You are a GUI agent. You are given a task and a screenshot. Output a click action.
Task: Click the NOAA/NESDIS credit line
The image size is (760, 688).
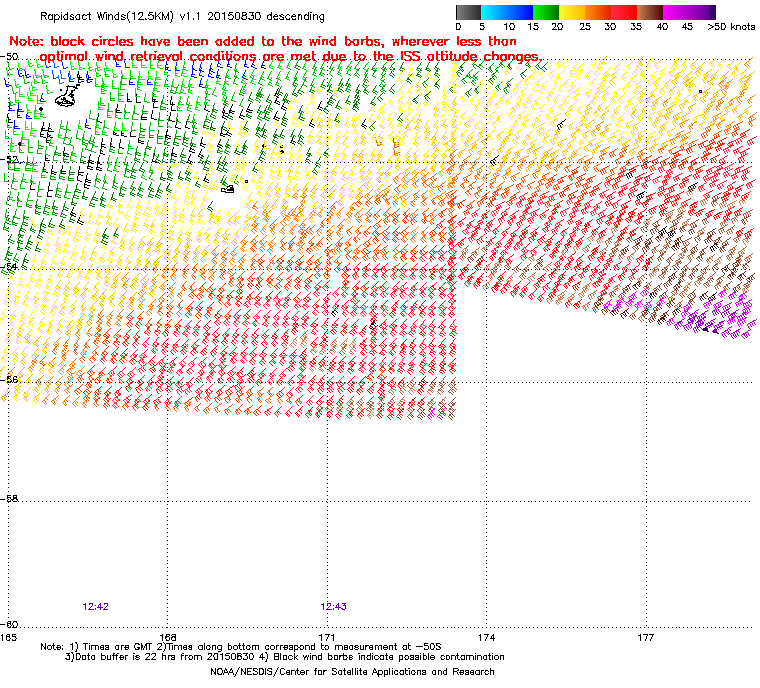pos(352,672)
